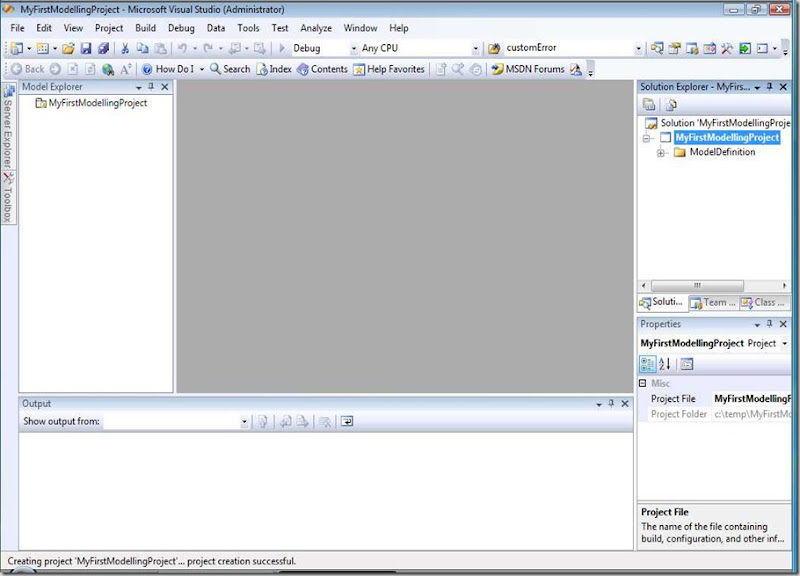Save the current file with the disk icon
Image resolution: width=800 pixels, height=576 pixels.
[x=86, y=48]
